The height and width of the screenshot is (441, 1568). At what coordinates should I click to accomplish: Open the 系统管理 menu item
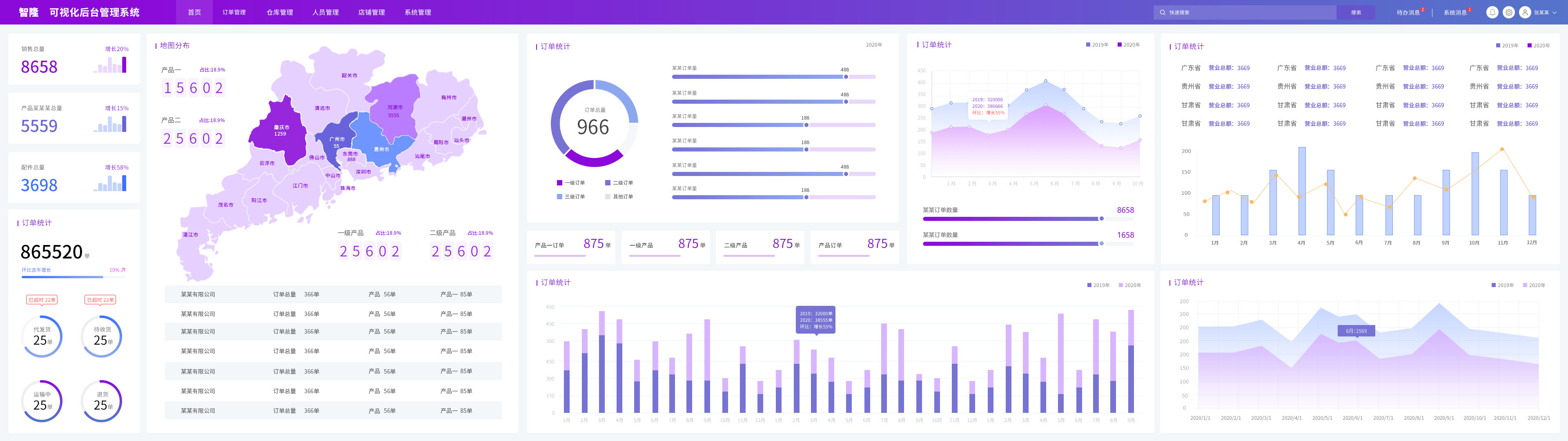pos(418,12)
